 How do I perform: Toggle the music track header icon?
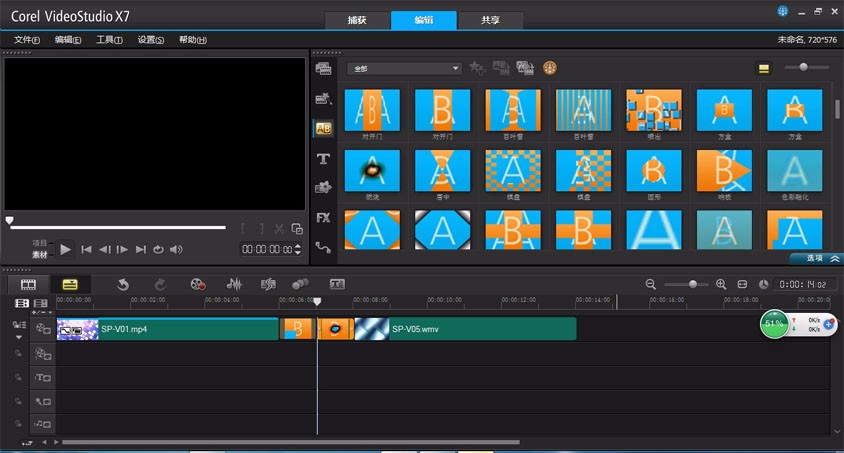43,424
